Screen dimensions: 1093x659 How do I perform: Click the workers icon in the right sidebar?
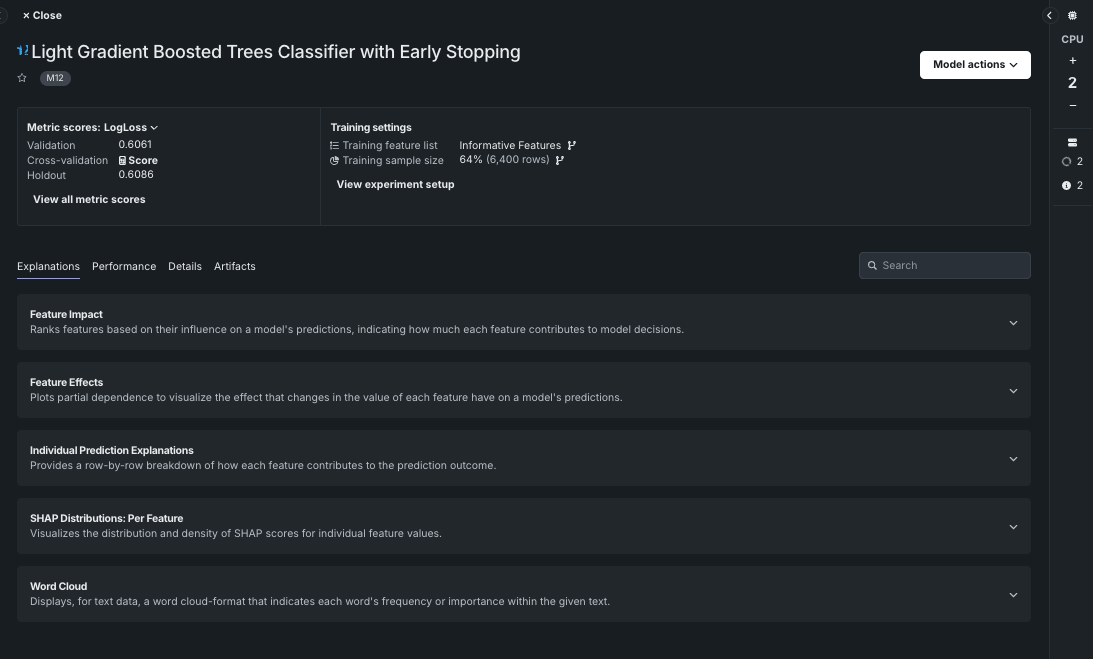tap(1072, 141)
